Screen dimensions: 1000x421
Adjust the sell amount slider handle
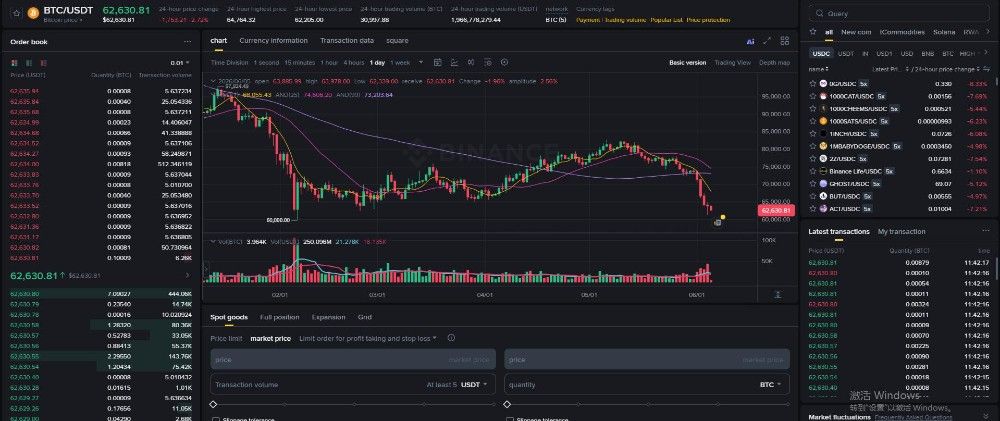(507, 404)
